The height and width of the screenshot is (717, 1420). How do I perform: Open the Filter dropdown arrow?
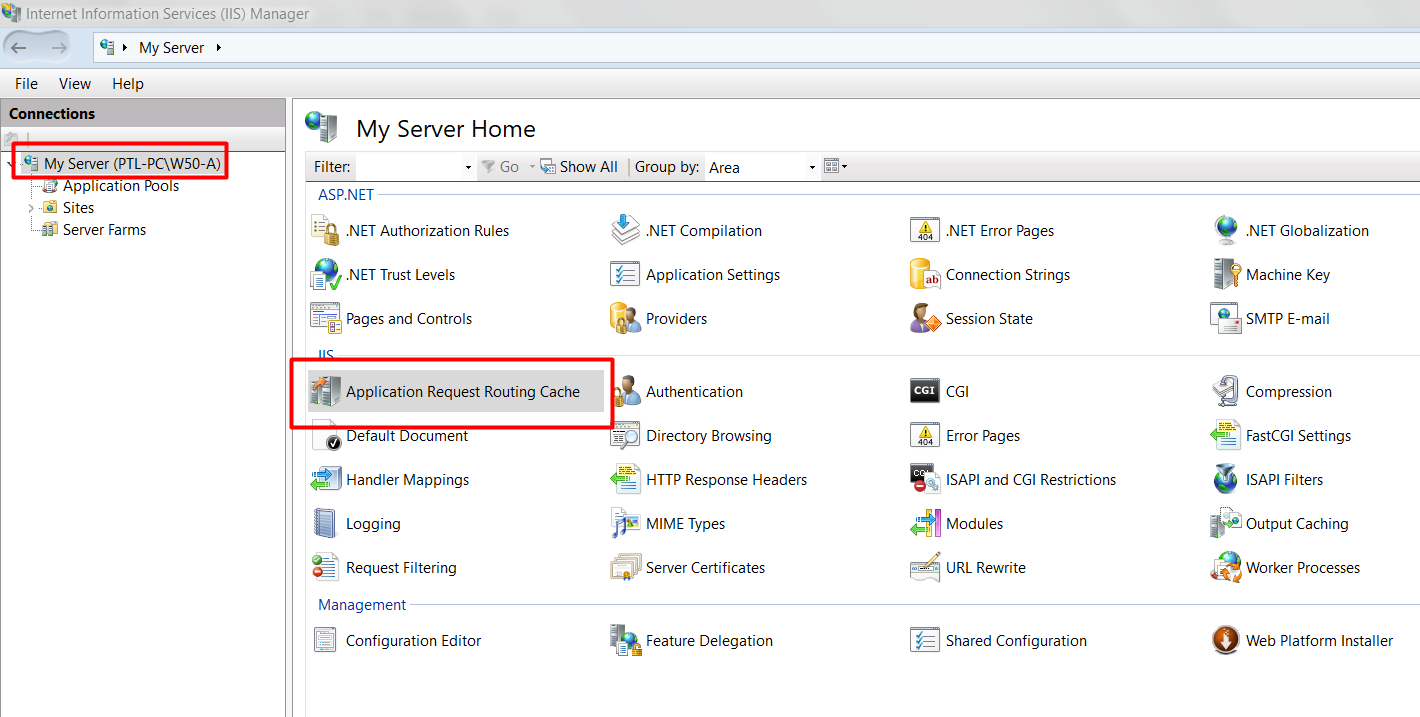pyautogui.click(x=468, y=168)
